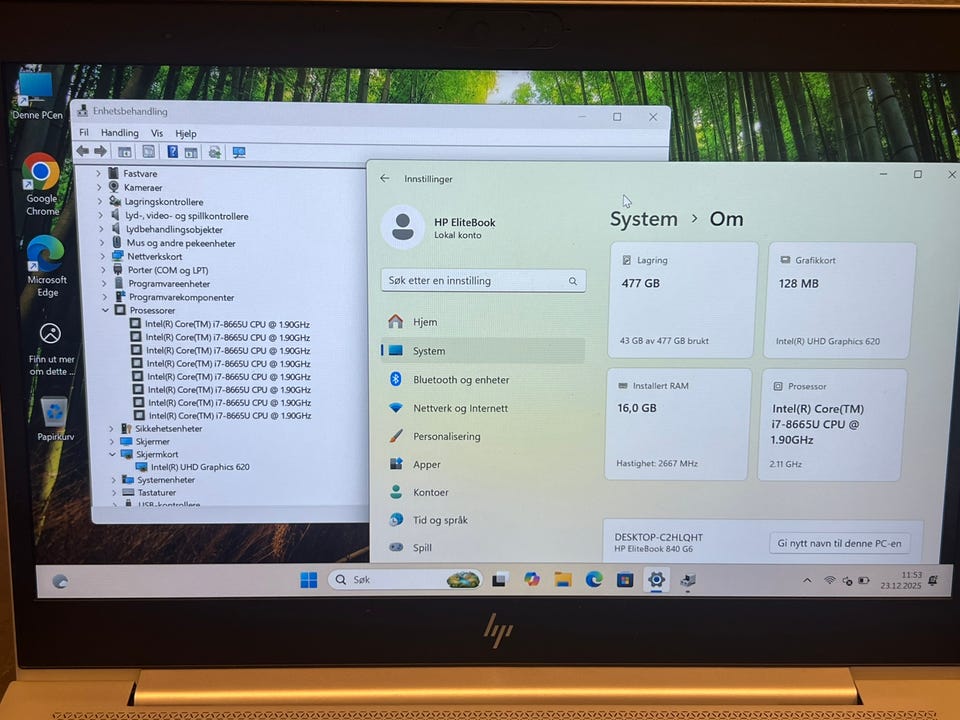
Task: Open Finn ut mer om dette desktop icon
Action: coord(51,348)
